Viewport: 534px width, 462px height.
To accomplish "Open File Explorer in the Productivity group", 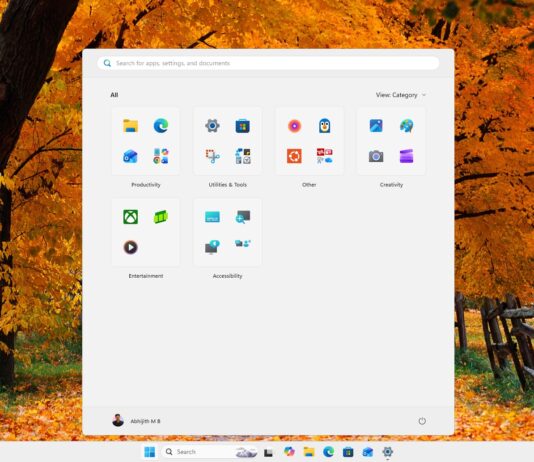I will [x=130, y=126].
